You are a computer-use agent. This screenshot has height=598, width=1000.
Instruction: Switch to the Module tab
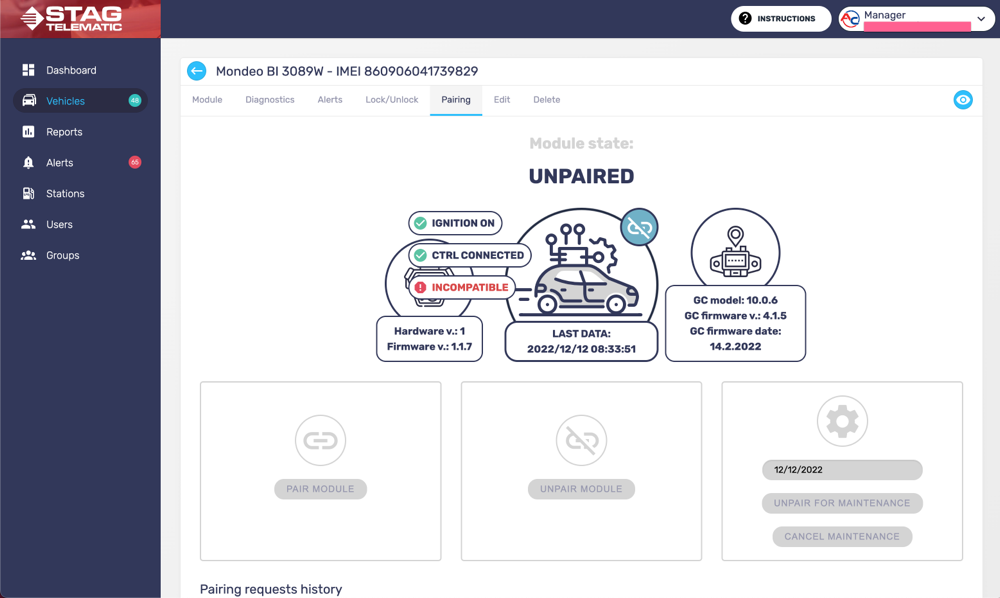[x=207, y=99]
